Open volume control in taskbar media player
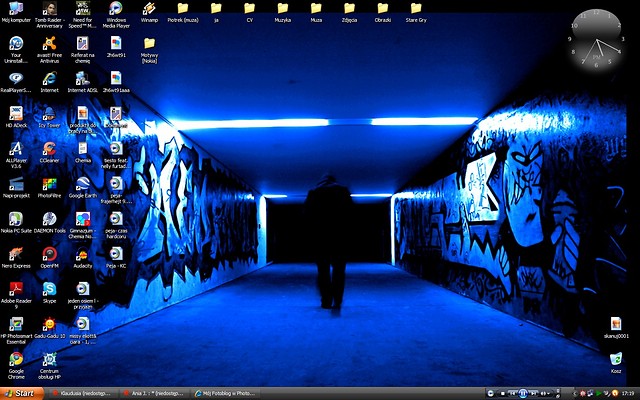640x400 pixels. 545,393
